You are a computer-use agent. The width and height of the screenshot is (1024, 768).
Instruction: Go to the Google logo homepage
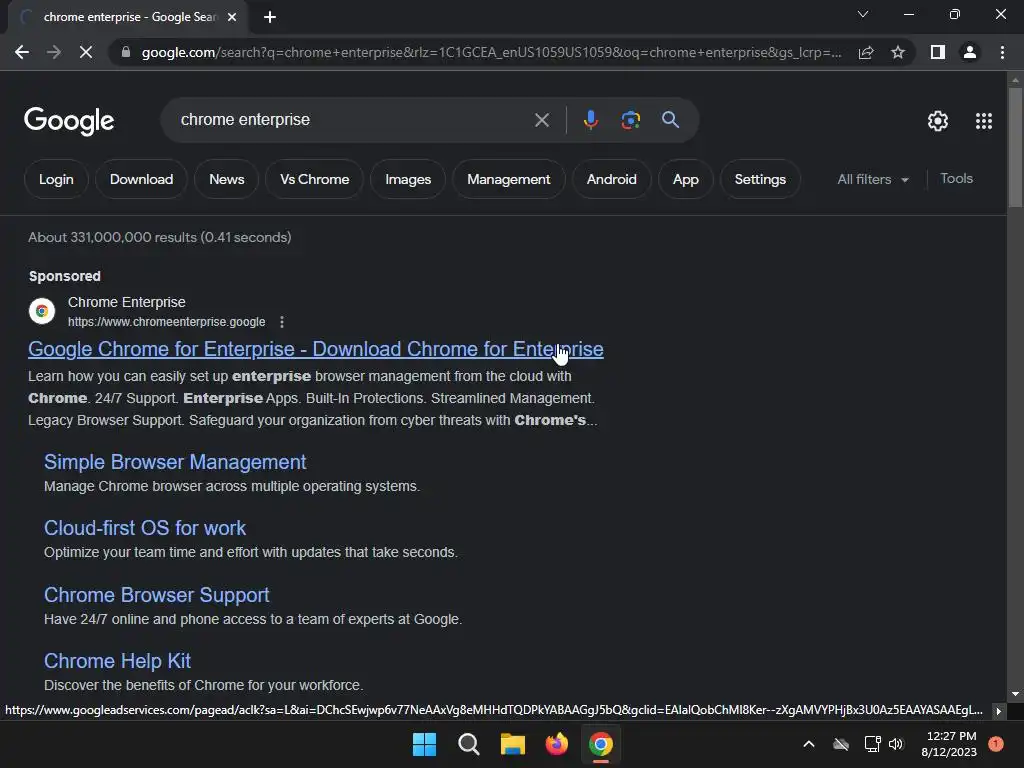69,121
